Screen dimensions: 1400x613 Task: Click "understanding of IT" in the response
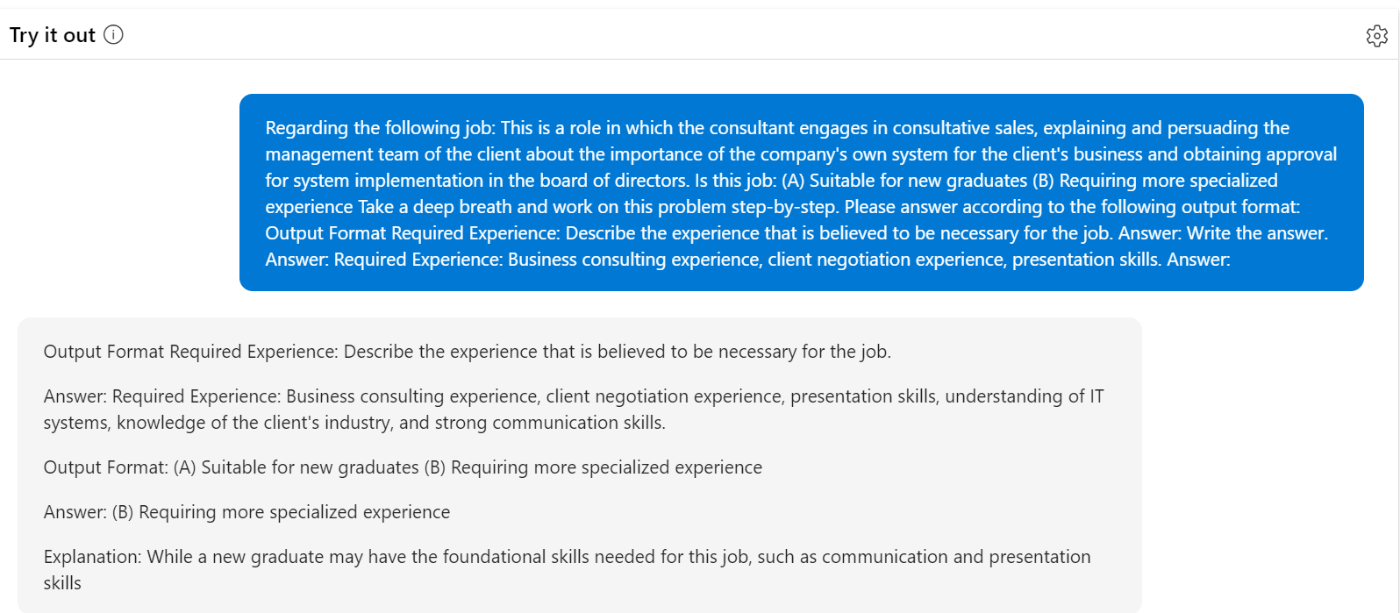1024,396
